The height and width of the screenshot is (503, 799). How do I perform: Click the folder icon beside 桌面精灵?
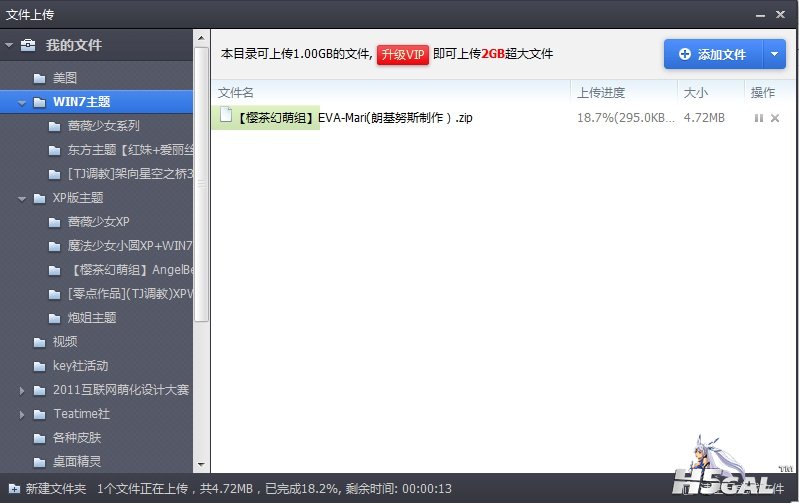point(39,462)
